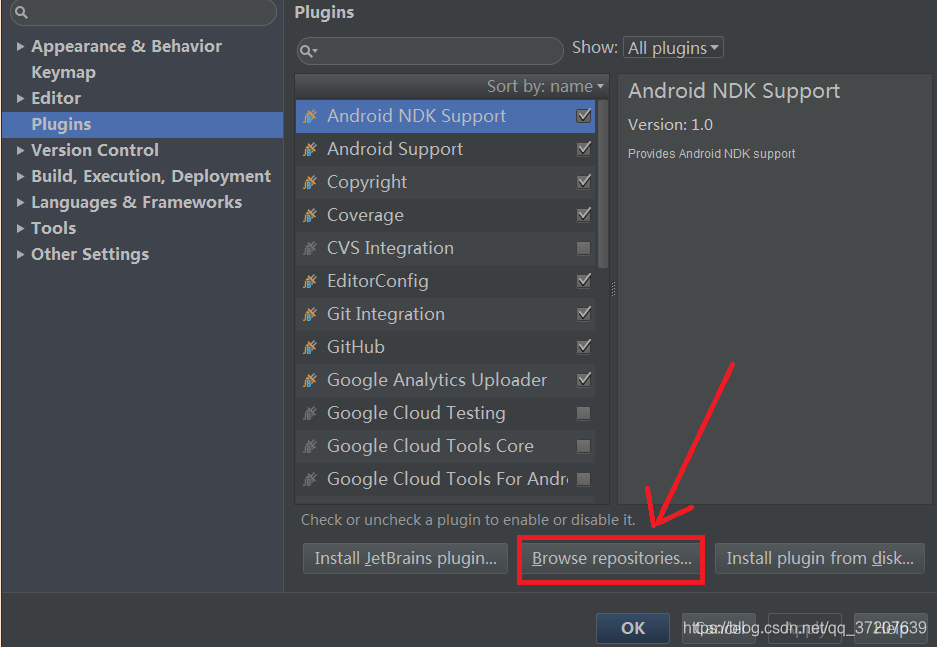Expand the Other Settings node
The image size is (937, 647).
click(x=20, y=254)
